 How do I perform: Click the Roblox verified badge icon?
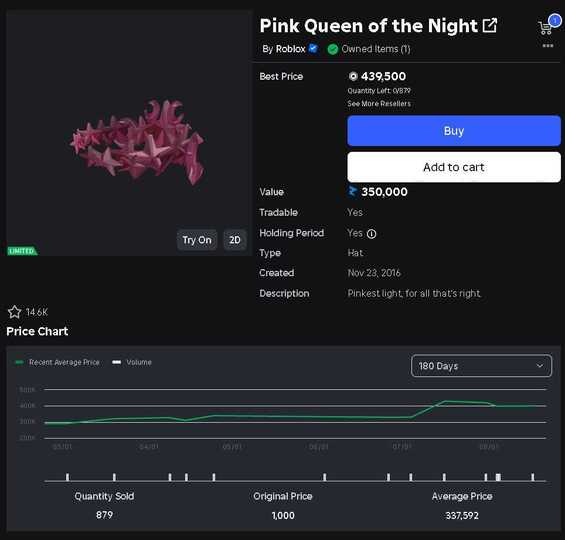313,48
